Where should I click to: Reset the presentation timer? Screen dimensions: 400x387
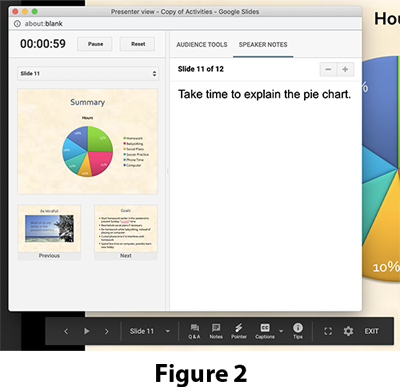pyautogui.click(x=137, y=44)
